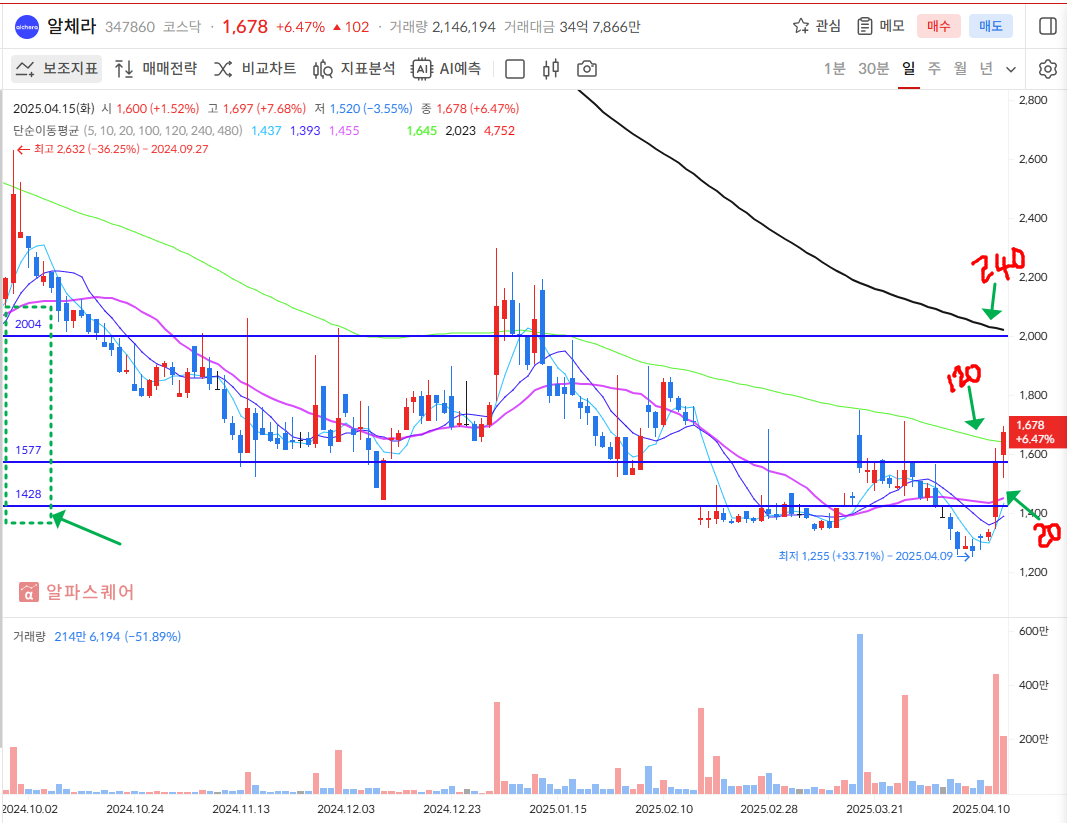Click the 1,393 ten-day average value
Screen dimensions: 1067x823
305,131
